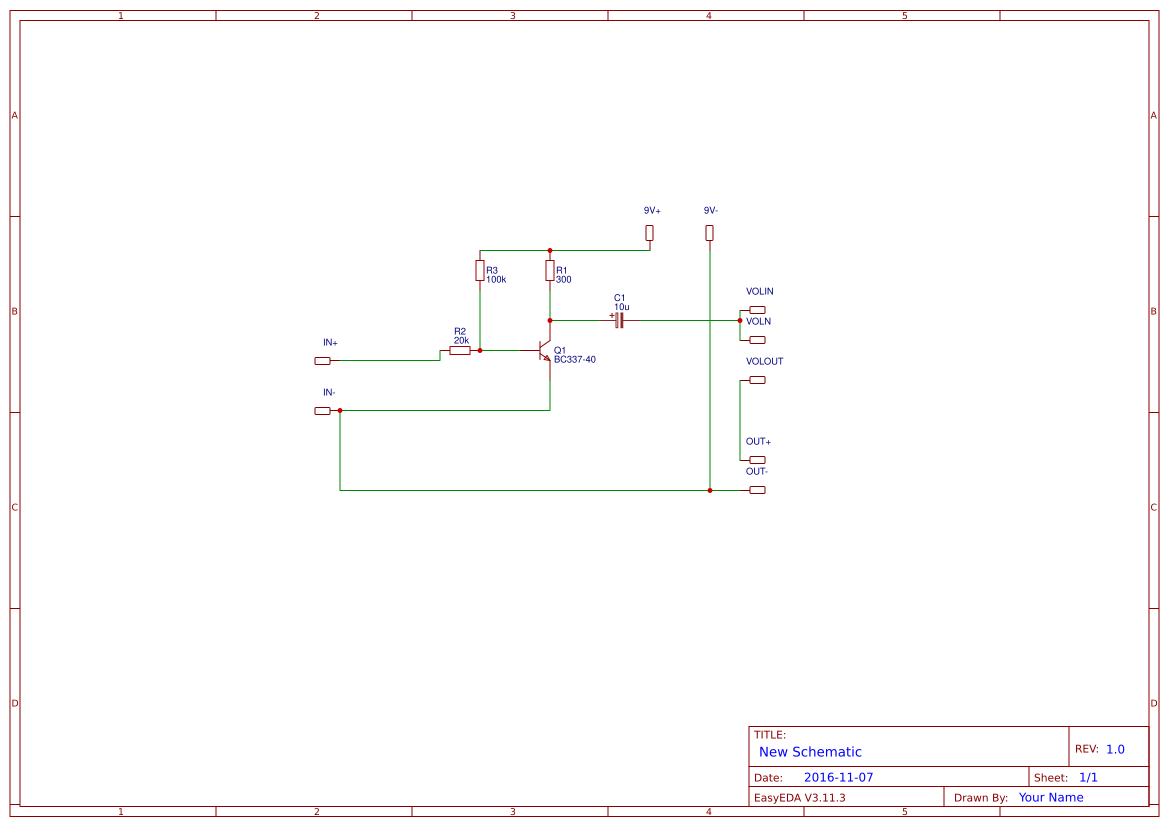Select the R2 20k resistor symbol

461,350
